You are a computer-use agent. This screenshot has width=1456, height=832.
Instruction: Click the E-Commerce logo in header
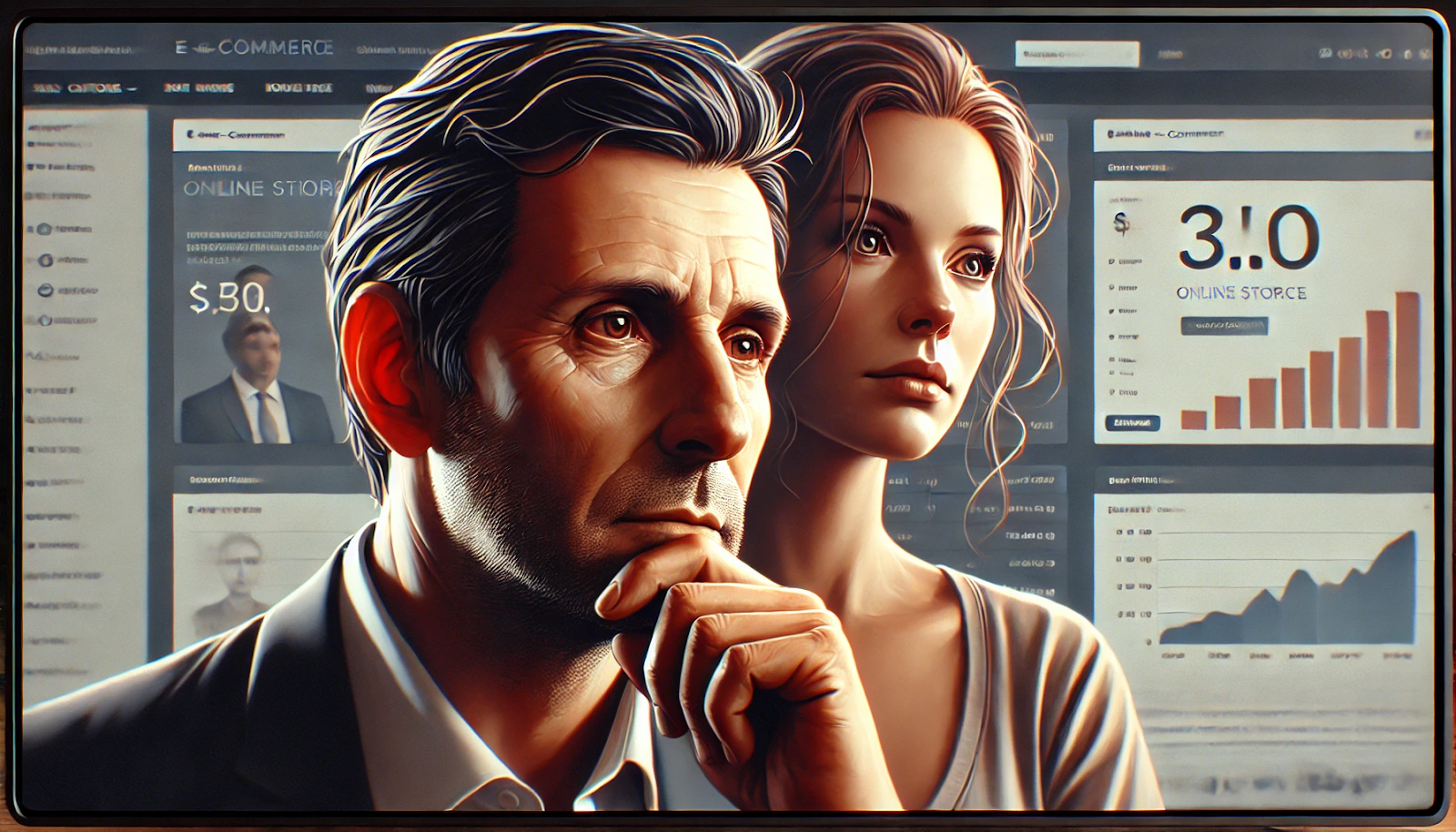255,47
